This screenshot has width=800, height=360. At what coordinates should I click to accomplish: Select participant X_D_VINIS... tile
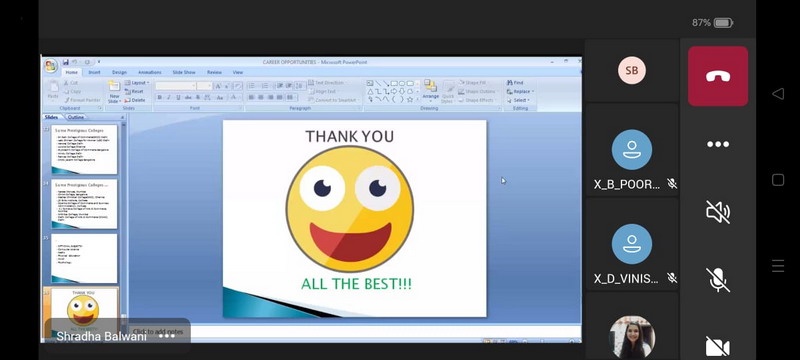(632, 244)
